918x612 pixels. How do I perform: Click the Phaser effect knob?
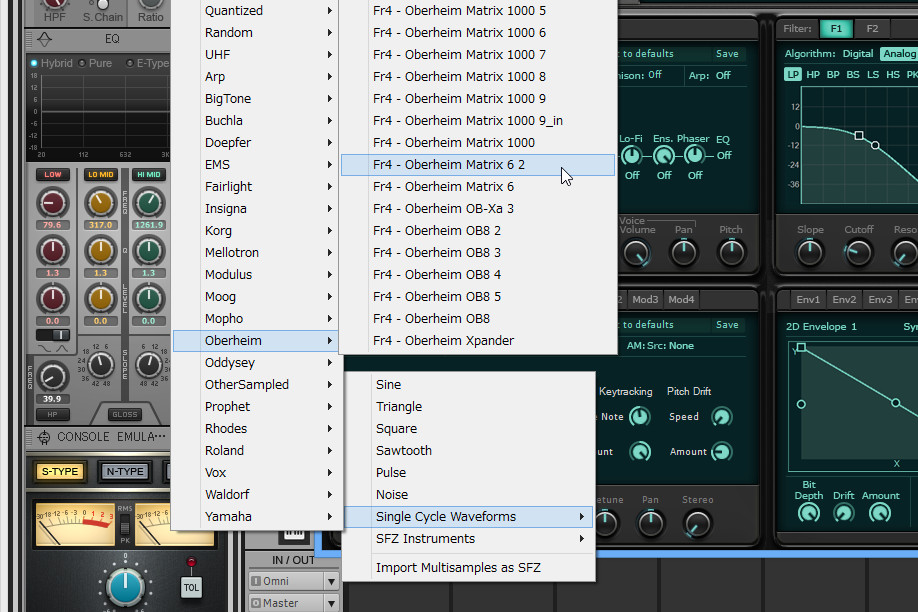694,155
